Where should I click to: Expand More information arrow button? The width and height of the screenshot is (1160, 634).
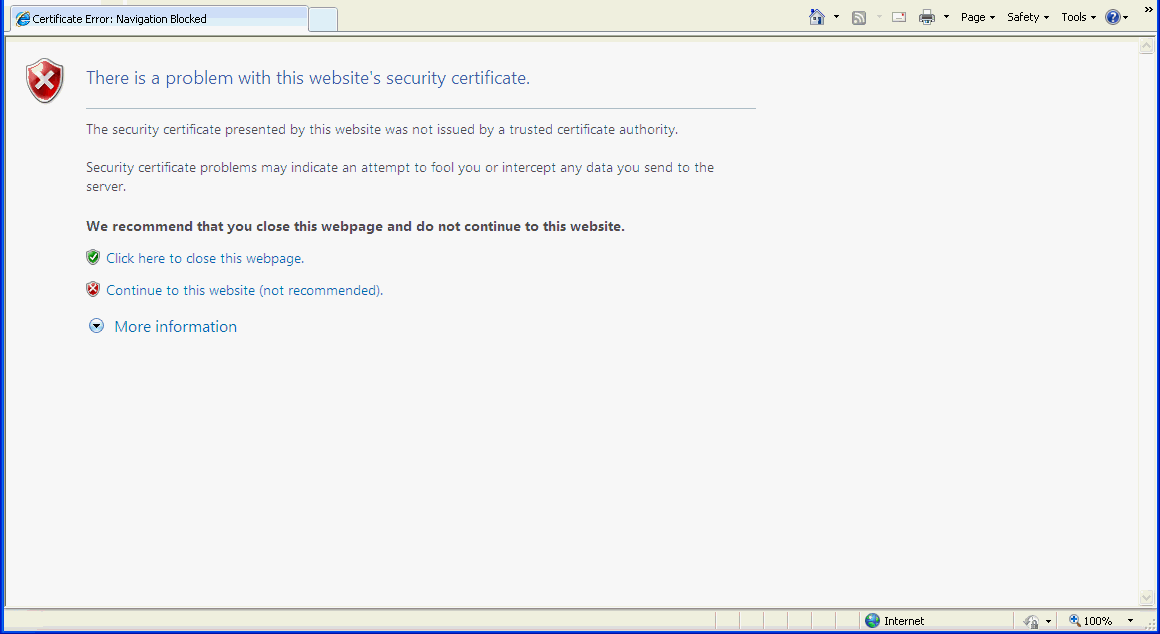coord(96,326)
